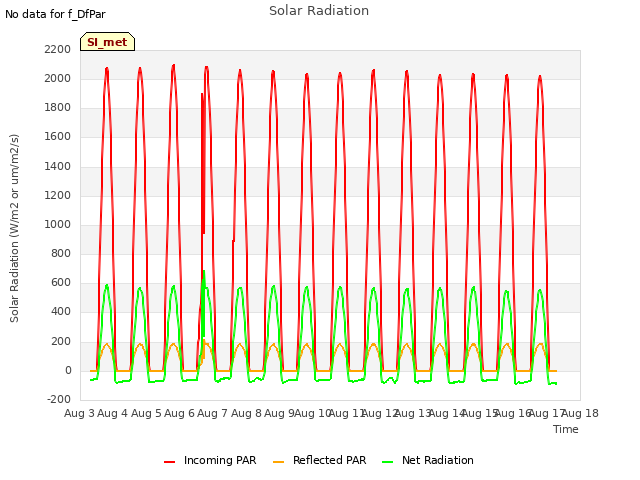Click the Solar Radiation y-axis label
Screen dimensions: 640x480
pyautogui.click(x=14, y=228)
